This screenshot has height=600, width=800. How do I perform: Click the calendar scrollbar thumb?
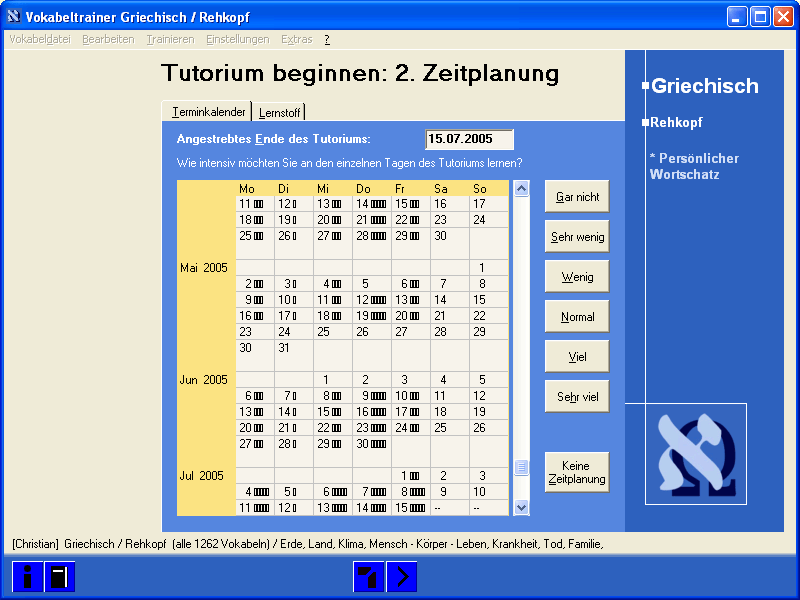pyautogui.click(x=521, y=467)
